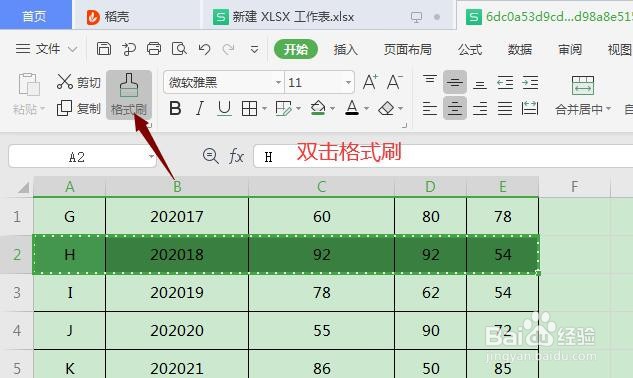Align text left

430,109
